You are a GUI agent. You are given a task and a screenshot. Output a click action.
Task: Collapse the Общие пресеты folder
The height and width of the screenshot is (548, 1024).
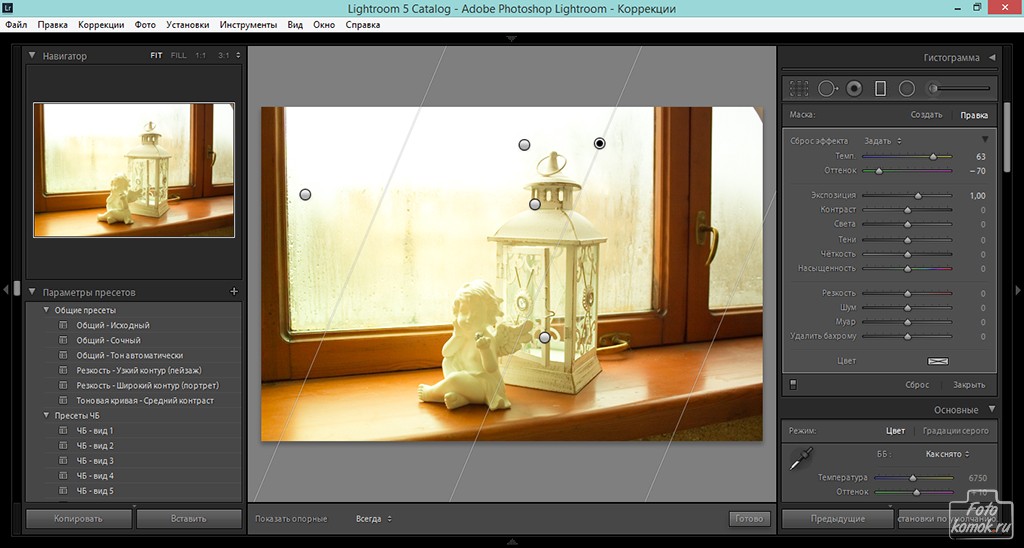(46, 310)
